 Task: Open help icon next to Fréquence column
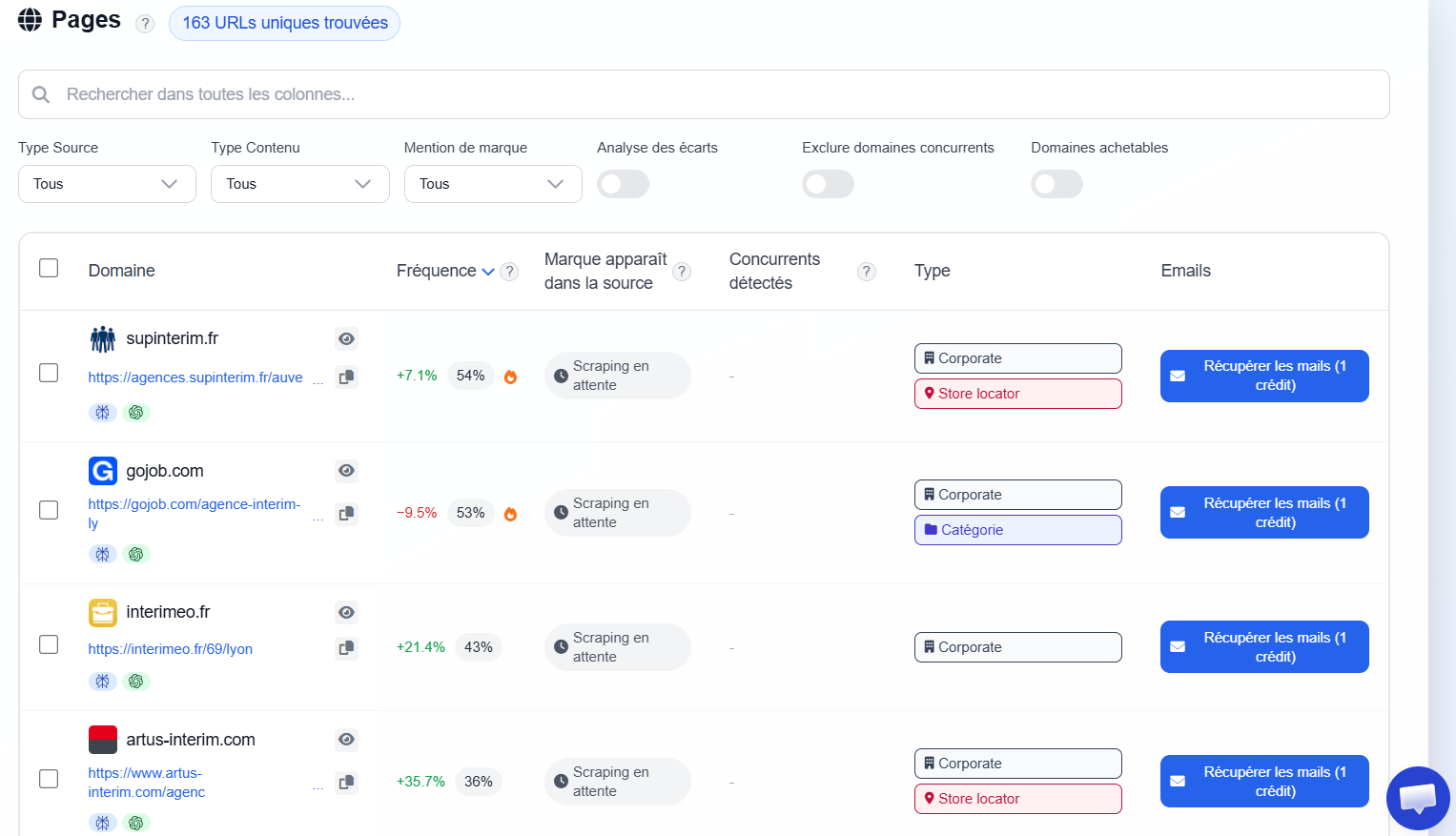click(x=510, y=272)
